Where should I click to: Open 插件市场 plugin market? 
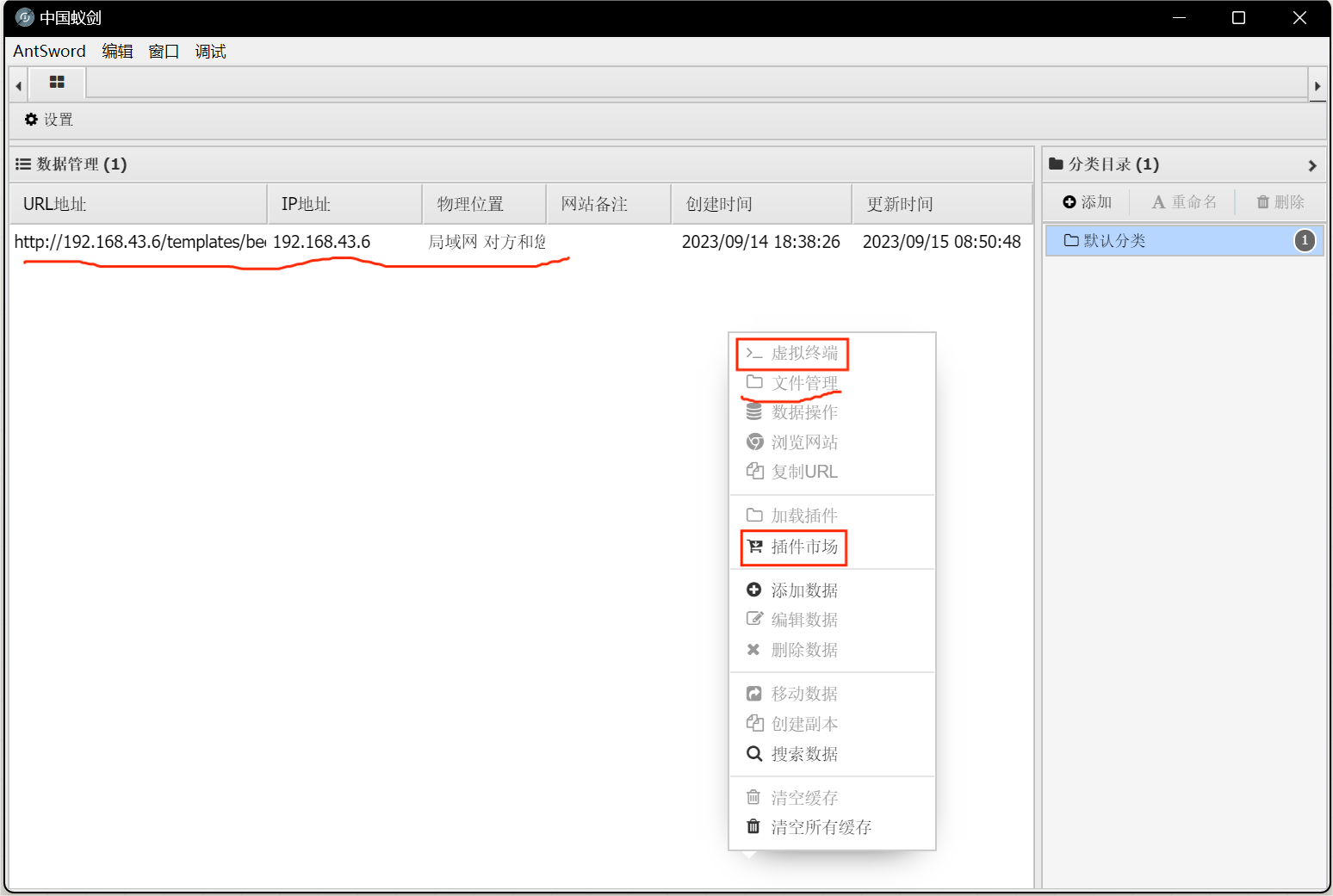[832, 547]
